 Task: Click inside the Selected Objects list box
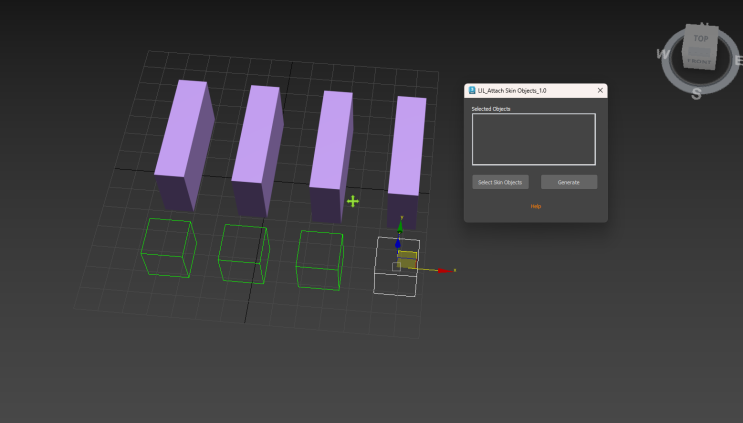click(x=534, y=139)
